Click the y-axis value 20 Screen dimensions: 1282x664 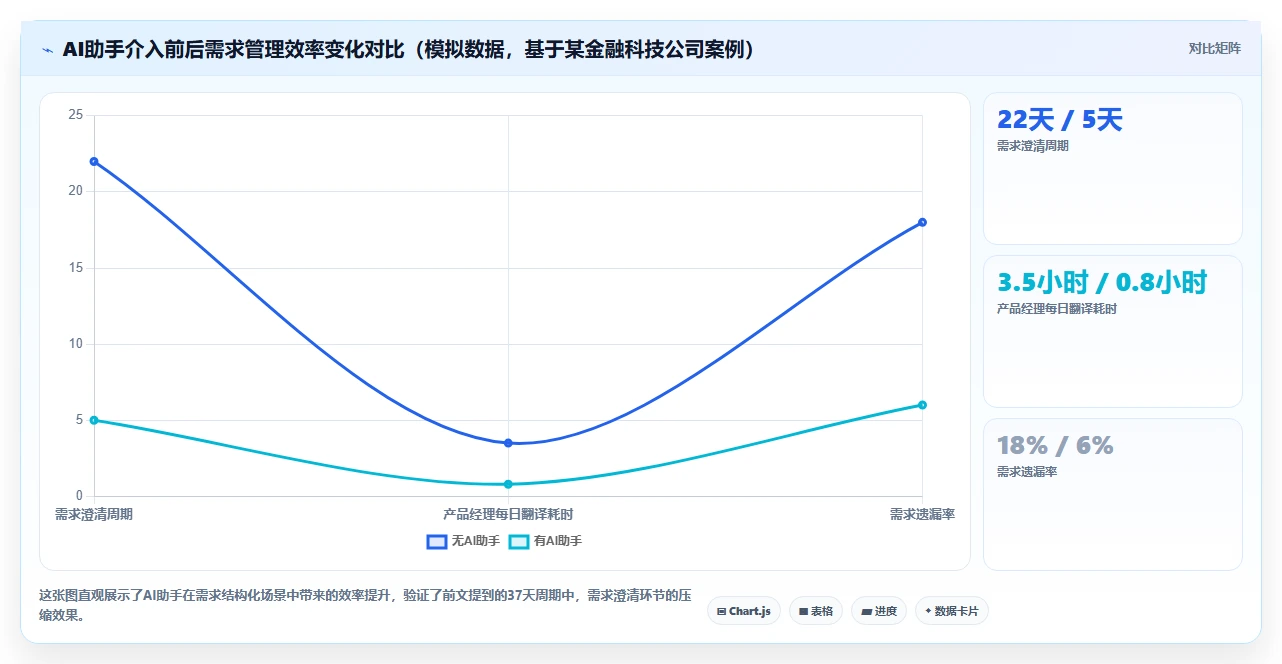click(x=75, y=191)
